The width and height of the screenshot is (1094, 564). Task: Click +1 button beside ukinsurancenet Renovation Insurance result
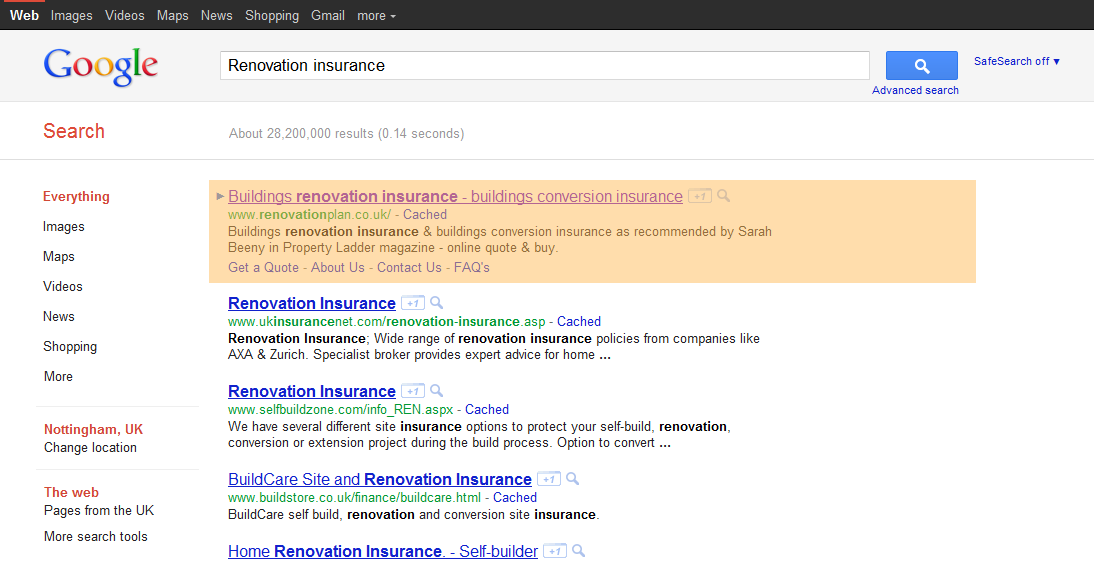(x=412, y=303)
